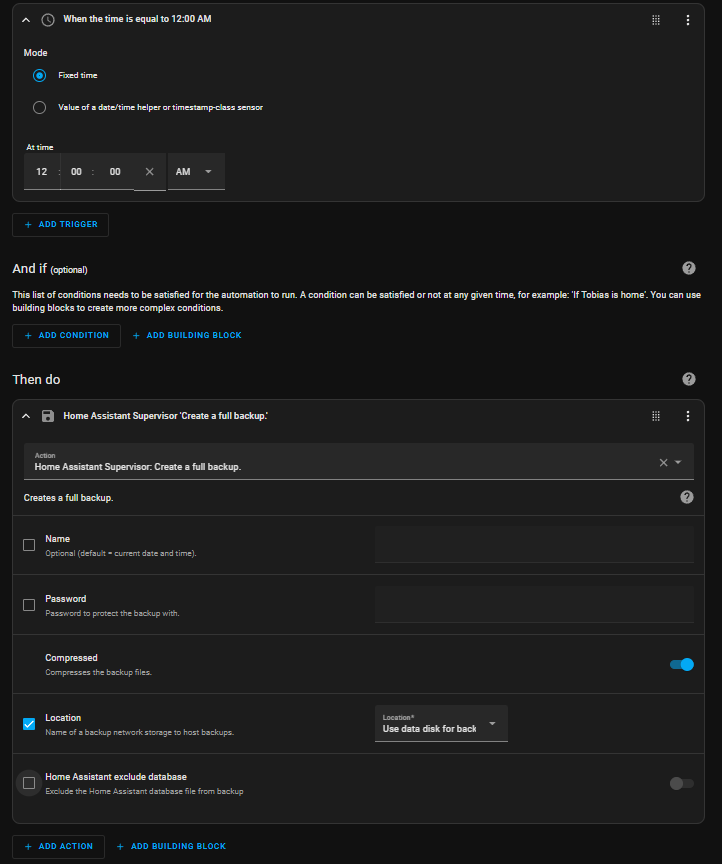722x864 pixels.
Task: Add building block under Then do
Action: (171, 847)
